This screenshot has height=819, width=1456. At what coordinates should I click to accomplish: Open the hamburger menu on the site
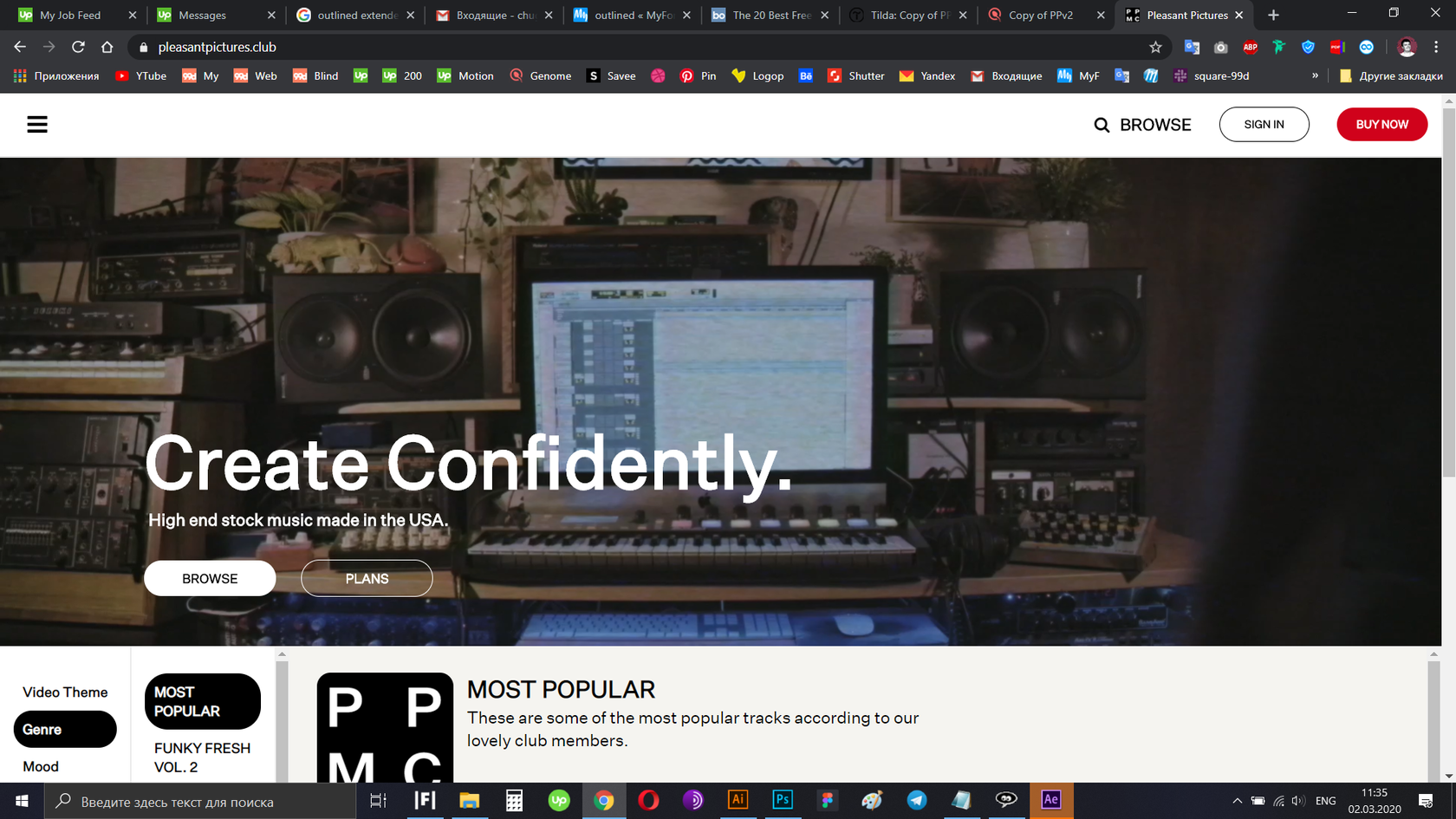click(37, 125)
